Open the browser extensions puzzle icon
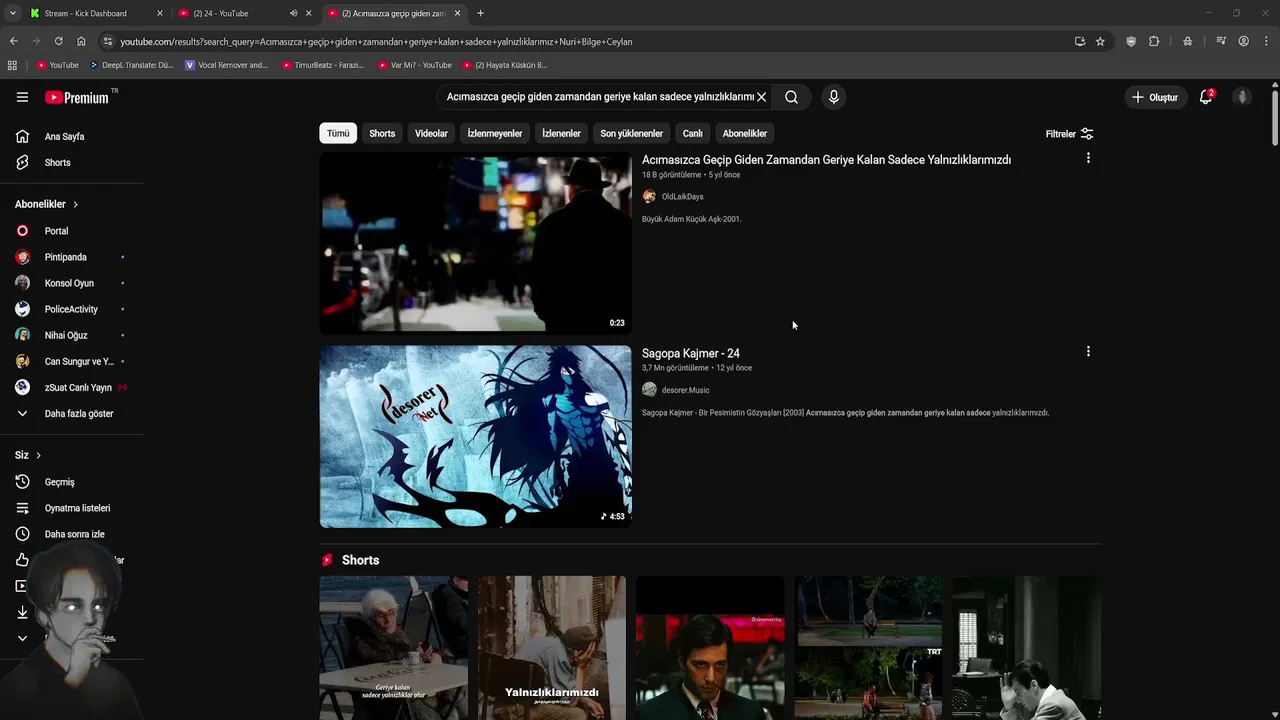This screenshot has width=1280, height=720. (x=1154, y=41)
